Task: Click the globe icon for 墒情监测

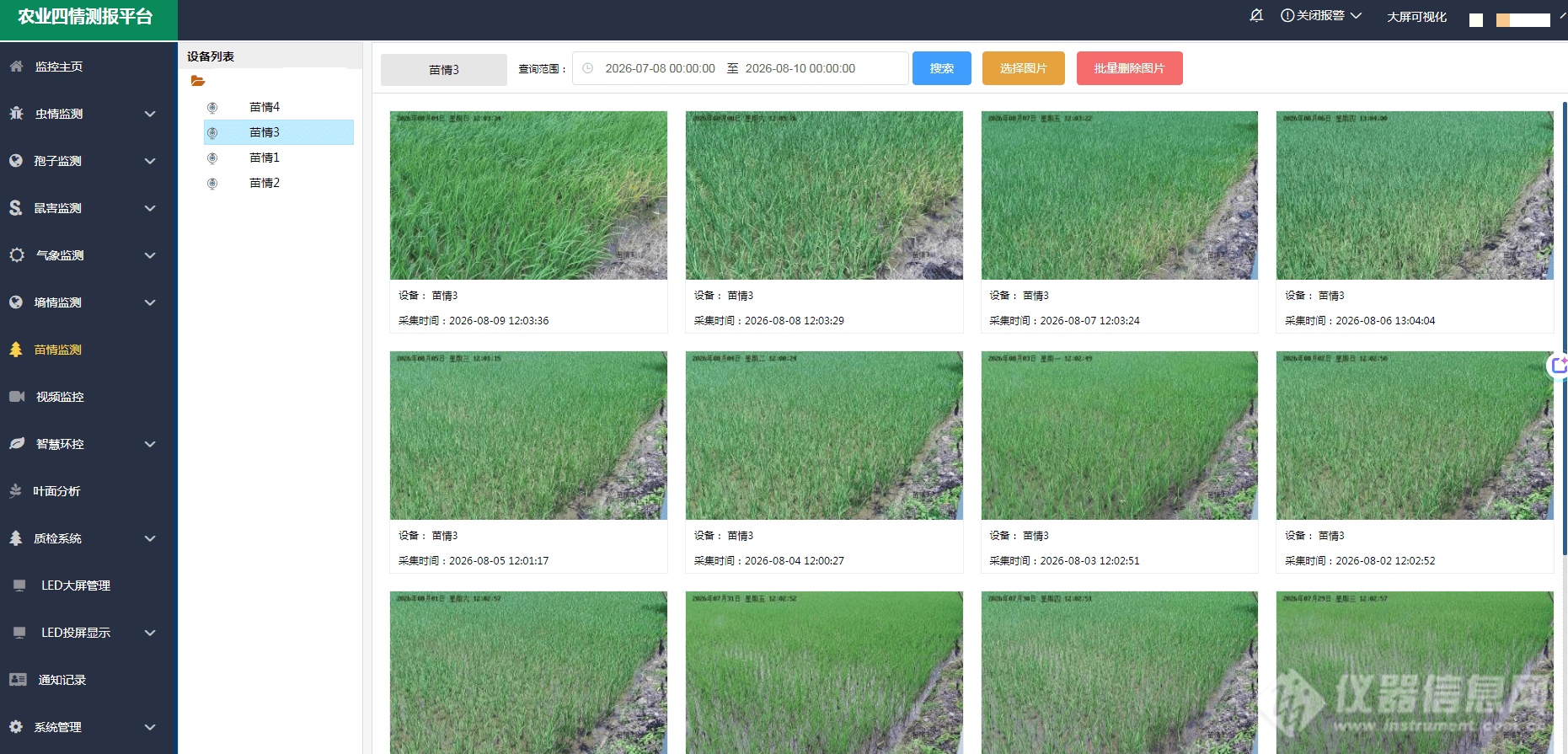Action: pyautogui.click(x=16, y=302)
